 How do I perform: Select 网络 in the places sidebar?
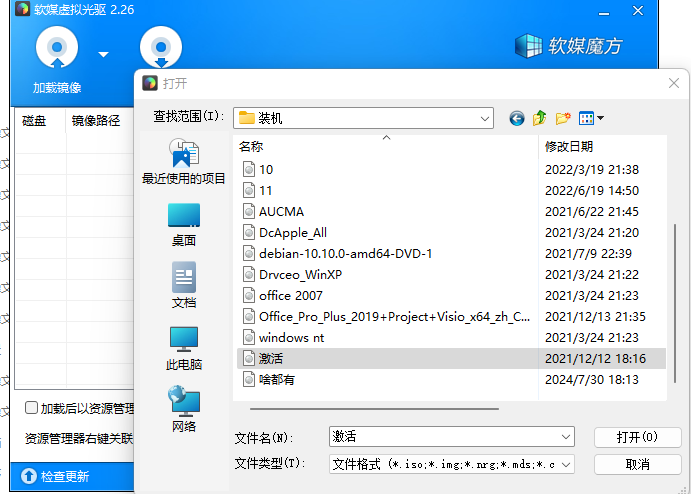click(x=184, y=411)
